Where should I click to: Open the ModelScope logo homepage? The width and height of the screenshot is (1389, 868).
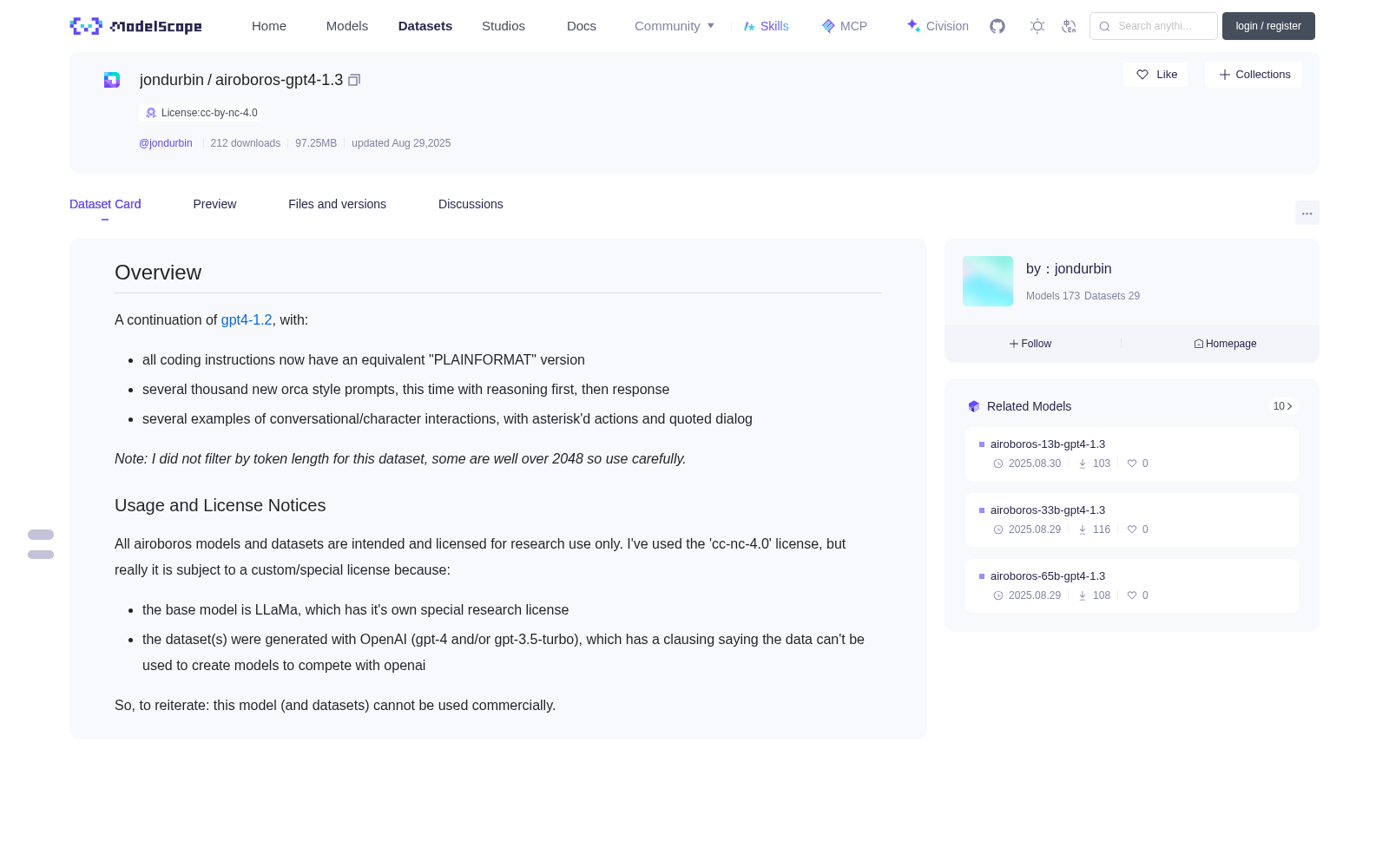coord(136,26)
